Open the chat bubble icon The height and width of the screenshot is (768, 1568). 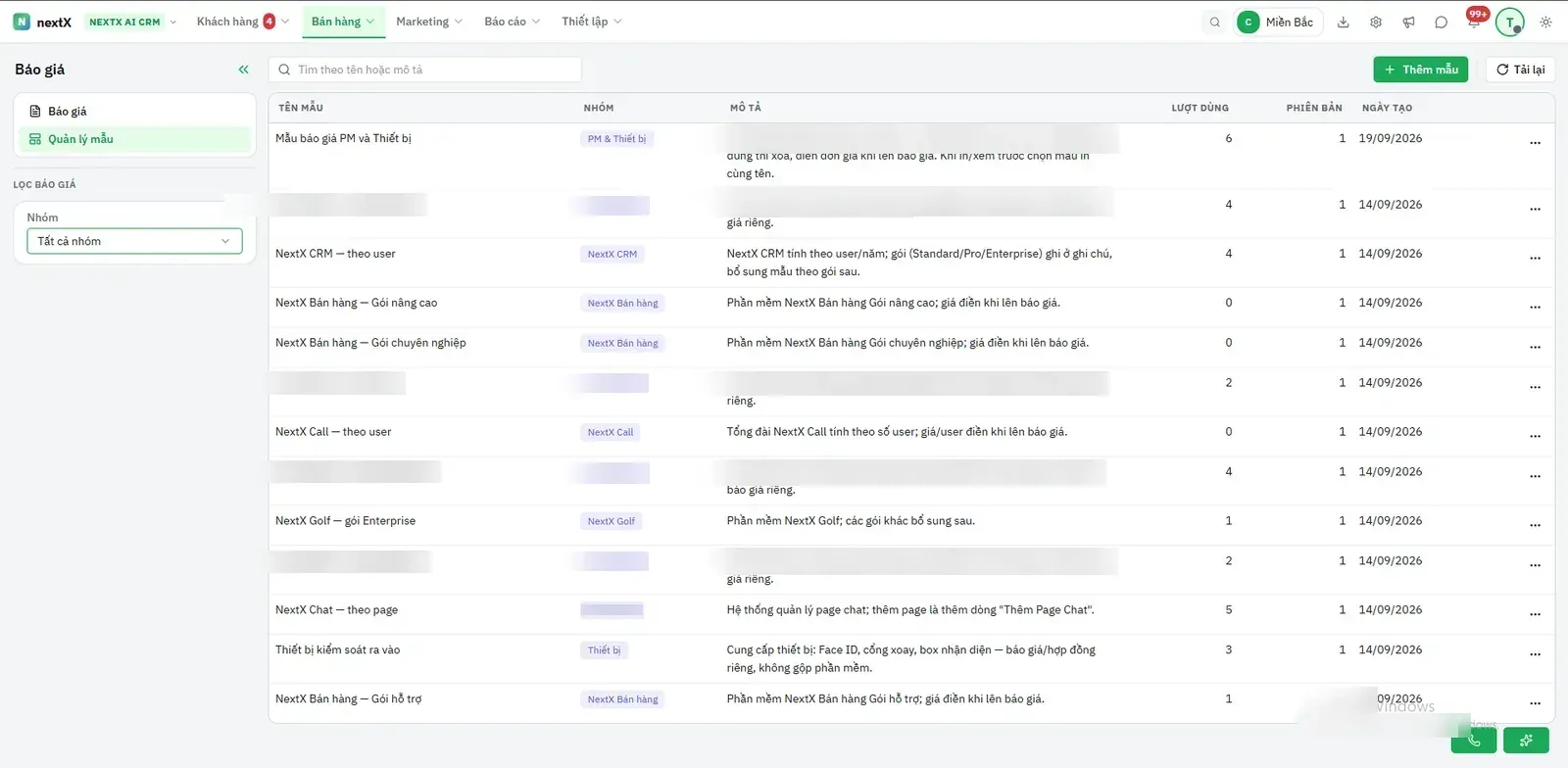(1441, 23)
